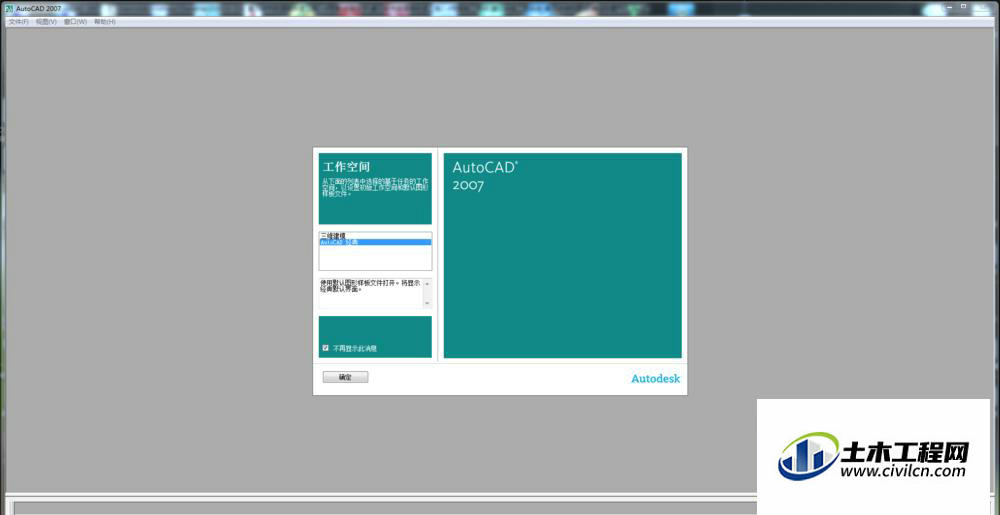
Task: Click description box scrollbar down arrow
Action: 427,303
